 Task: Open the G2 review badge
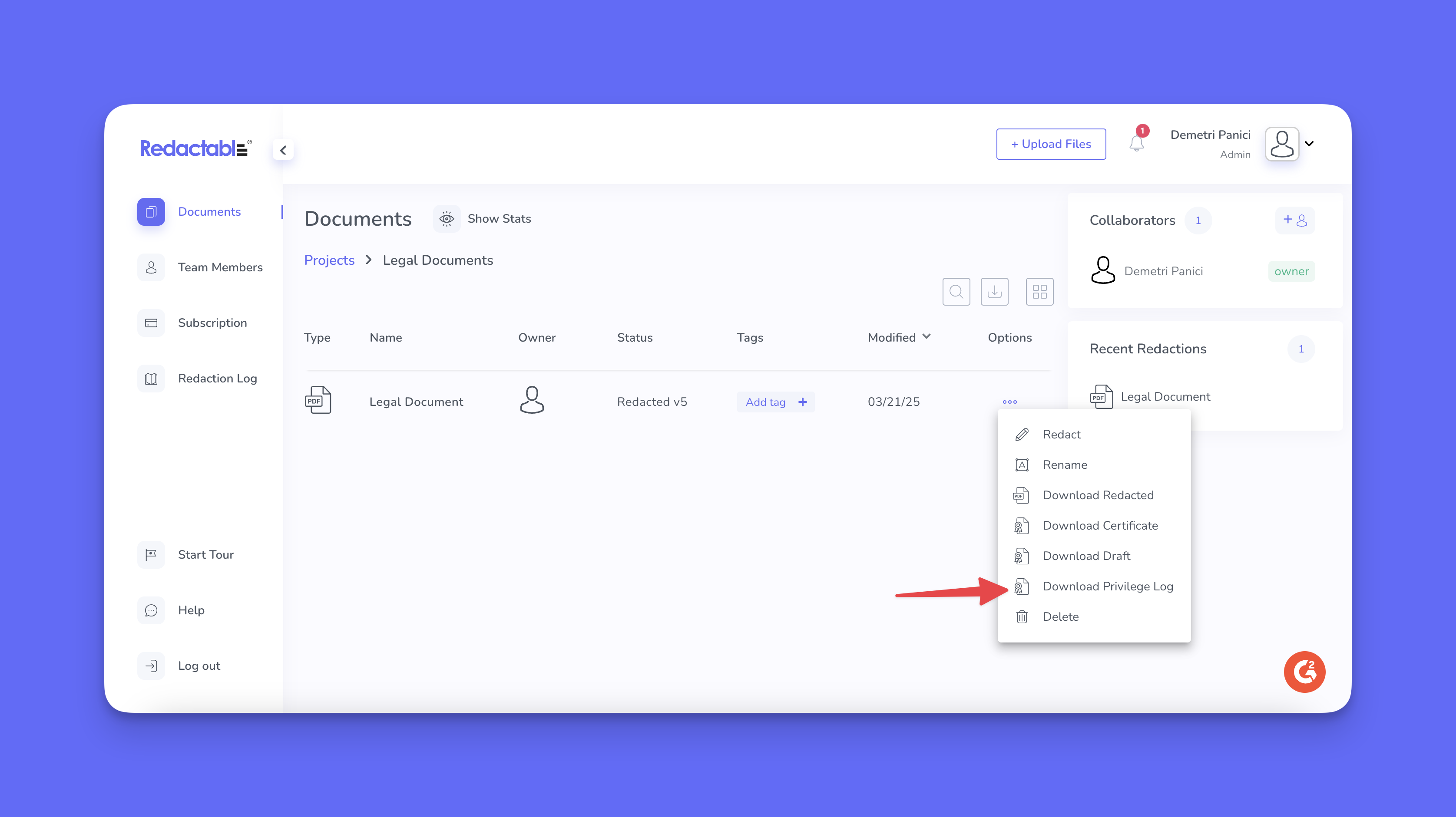(x=1304, y=672)
